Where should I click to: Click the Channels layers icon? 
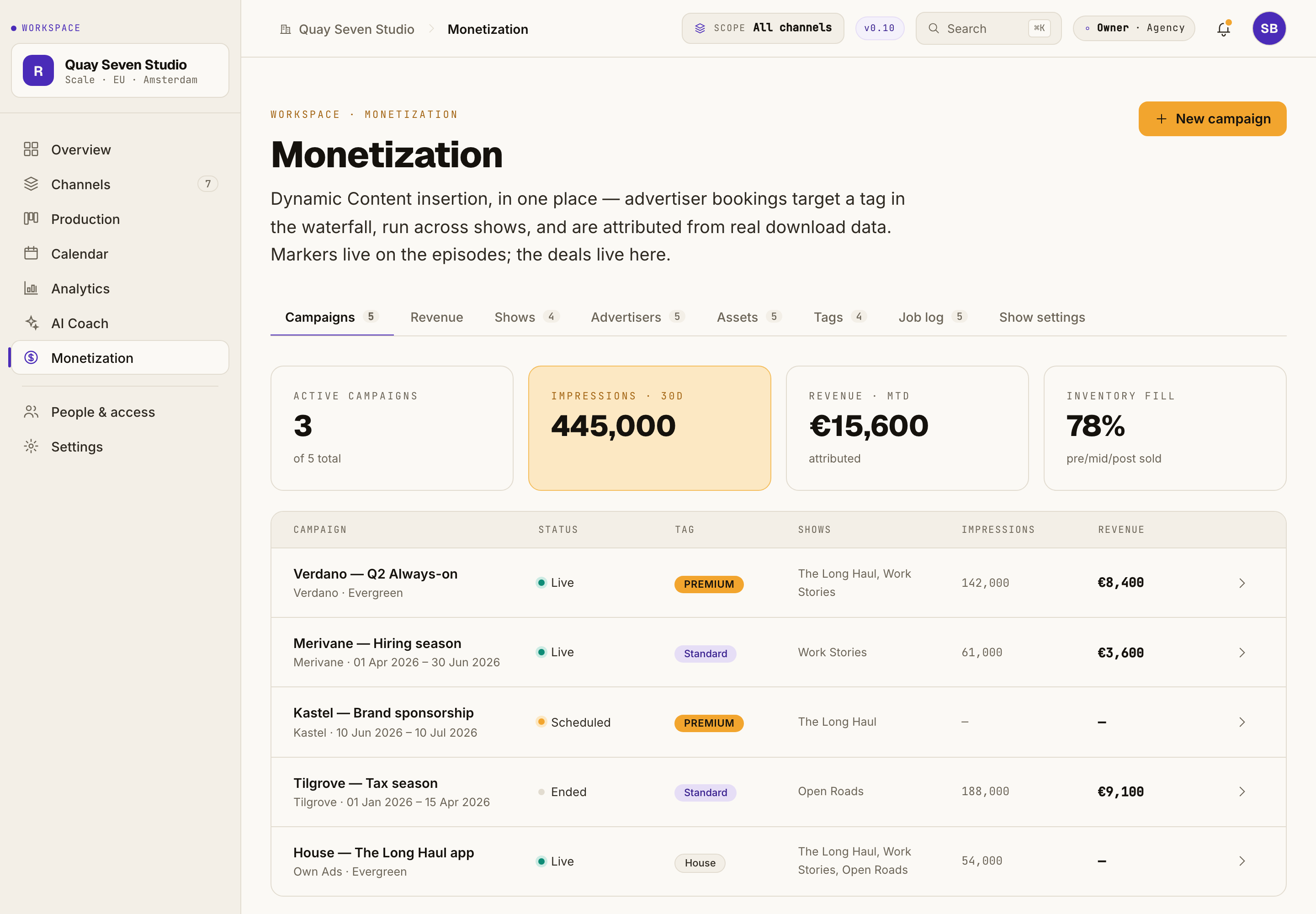pyautogui.click(x=31, y=184)
